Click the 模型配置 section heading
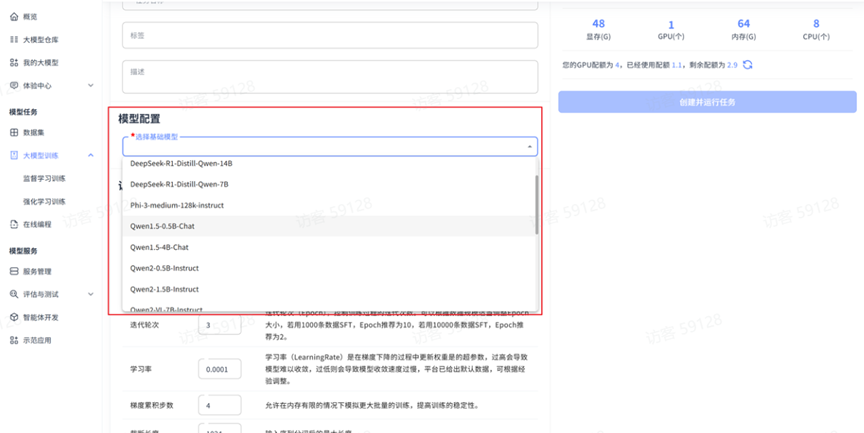The height and width of the screenshot is (433, 864). click(x=139, y=119)
